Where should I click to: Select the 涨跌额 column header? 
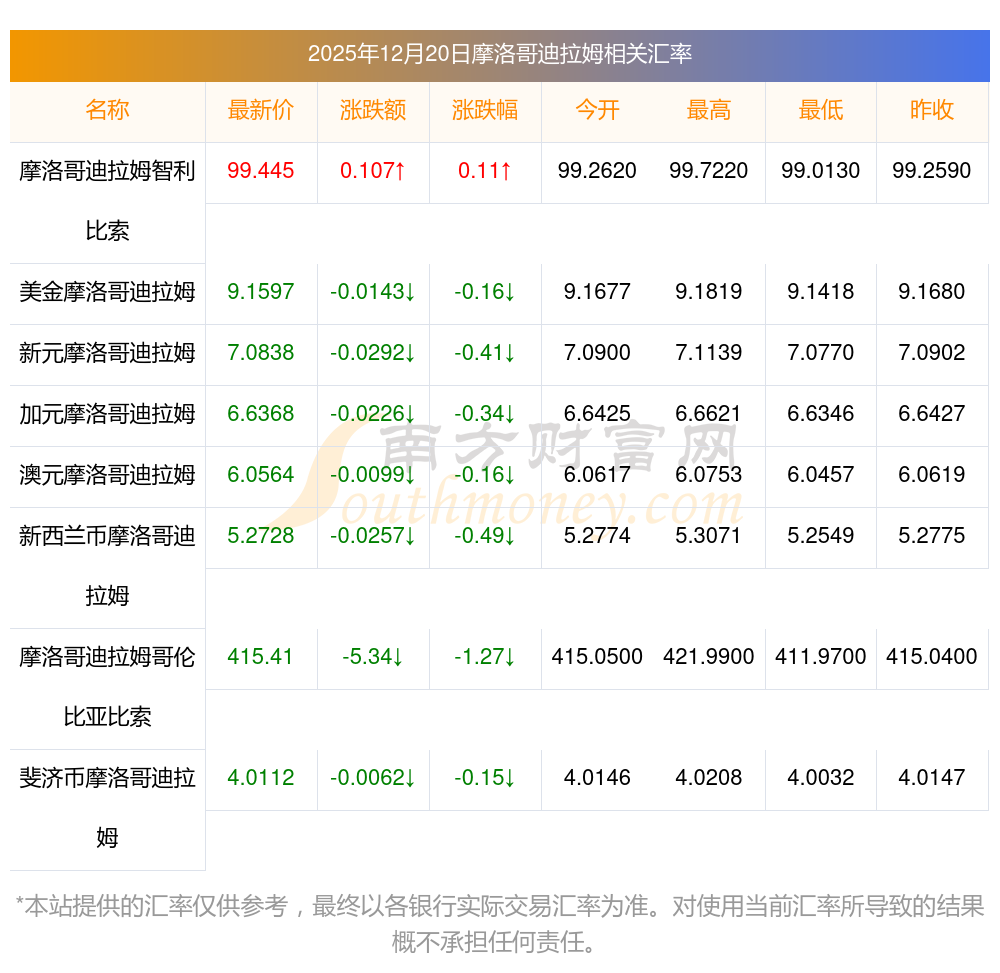click(x=373, y=111)
